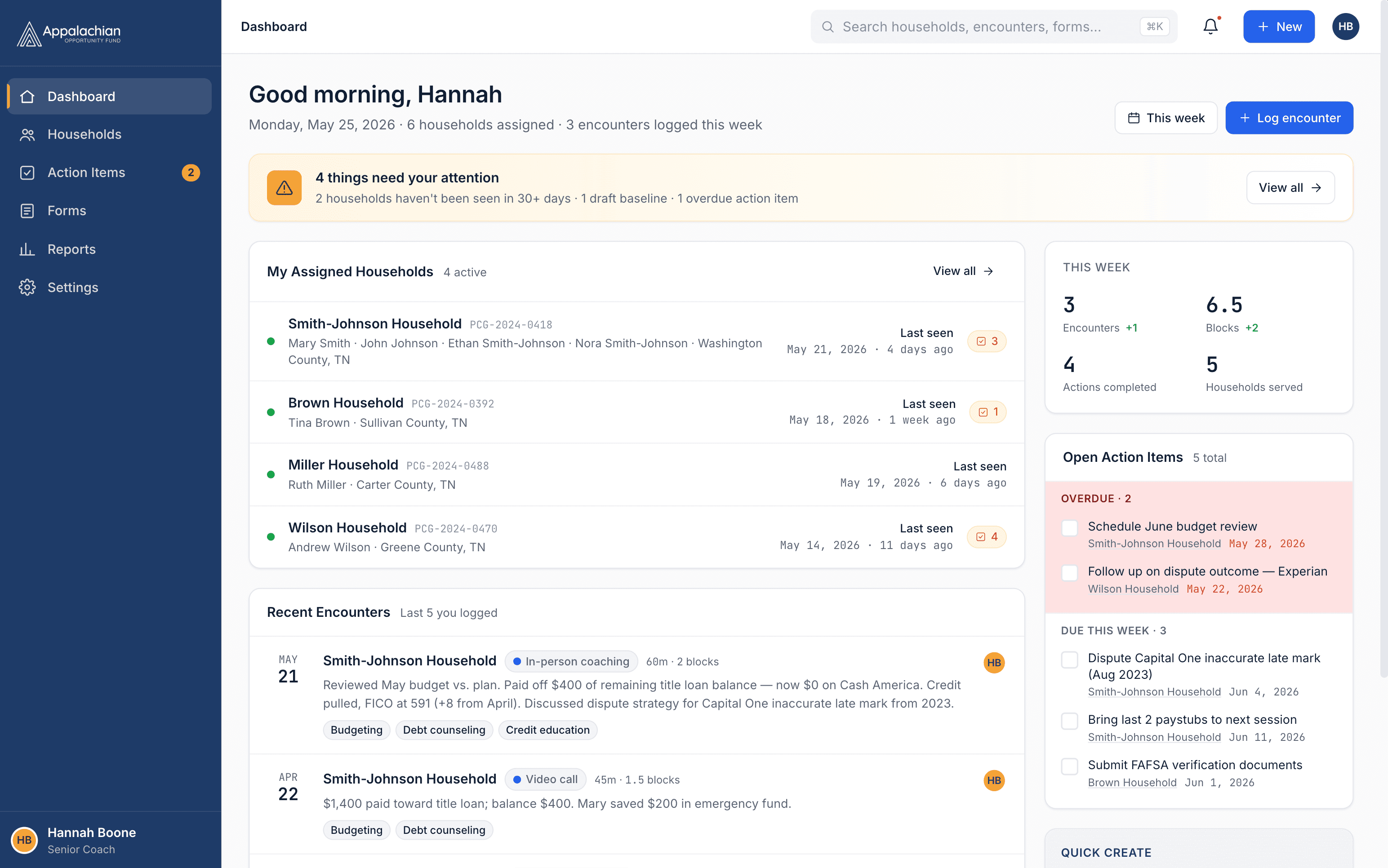Viewport: 1388px width, 868px height.
Task: Click the search magnifier icon
Action: tap(827, 27)
